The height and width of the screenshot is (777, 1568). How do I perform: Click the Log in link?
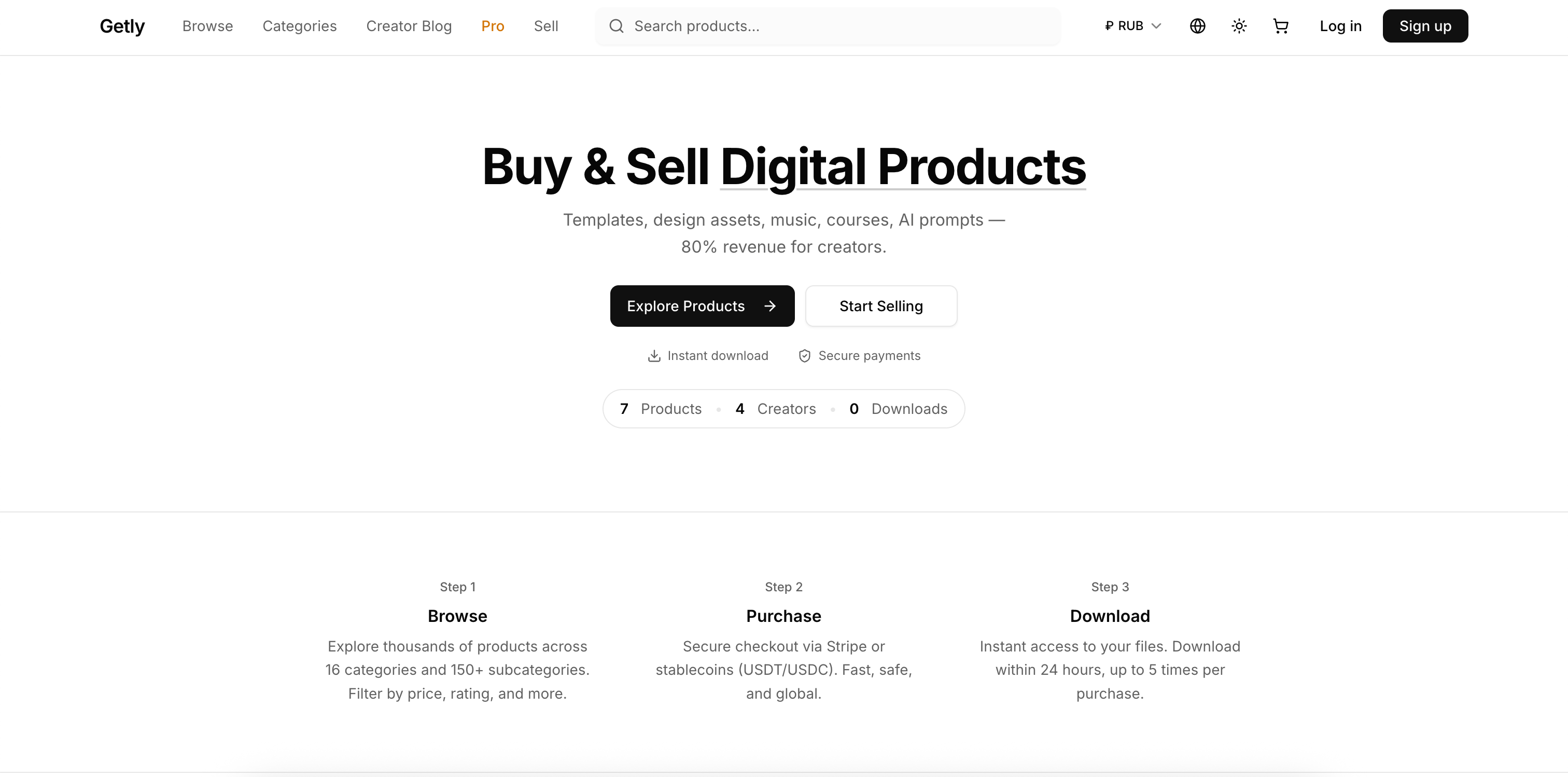pyautogui.click(x=1340, y=26)
